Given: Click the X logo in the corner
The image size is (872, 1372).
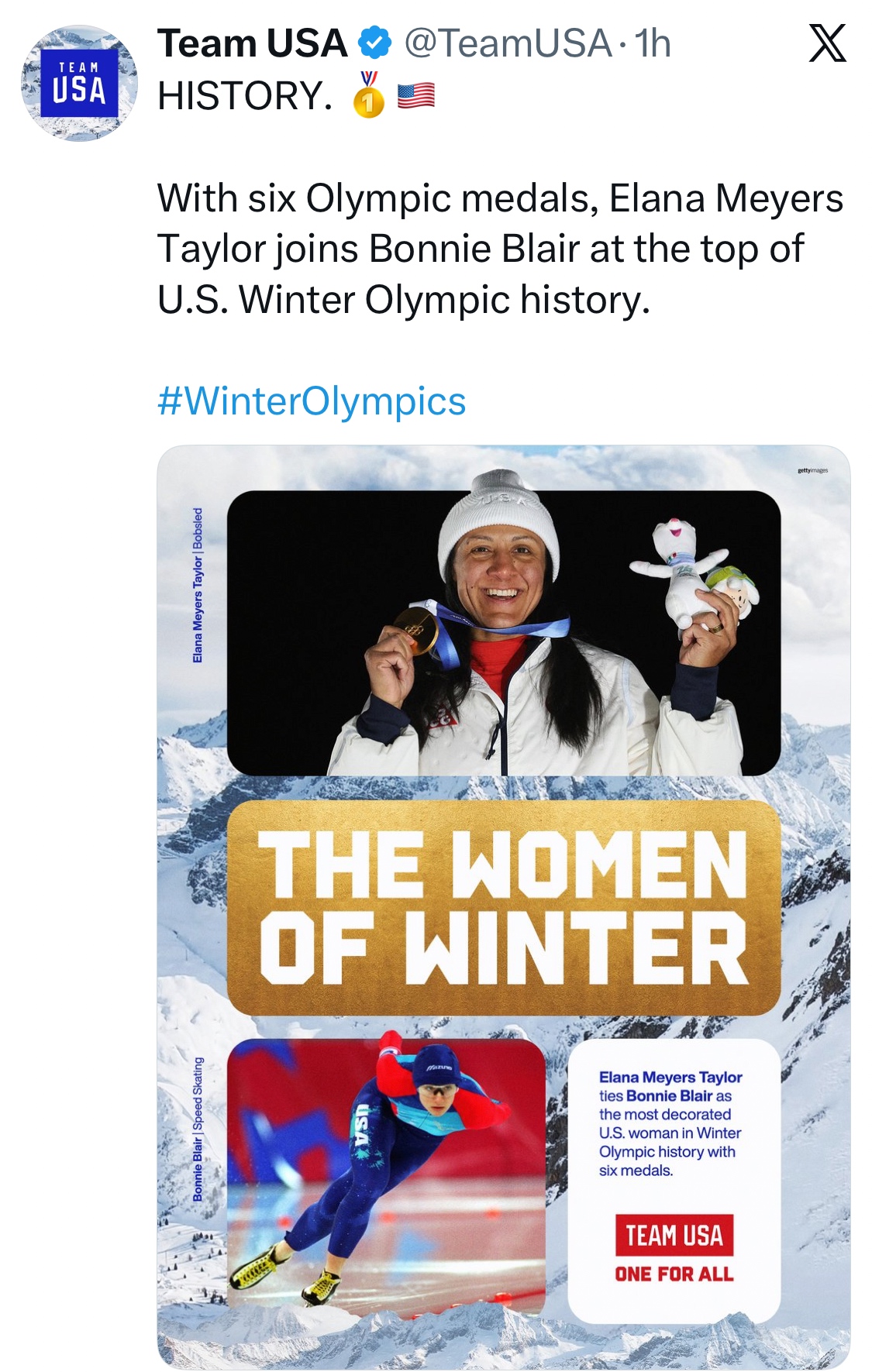Looking at the screenshot, I should coord(827,43).
